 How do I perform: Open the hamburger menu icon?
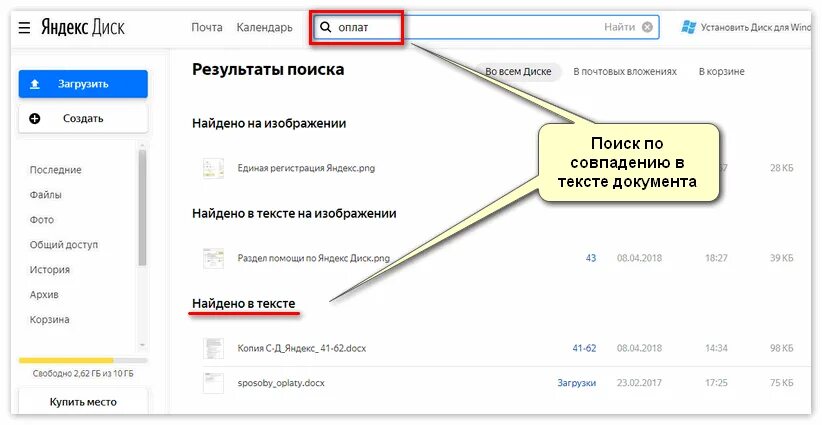pyautogui.click(x=24, y=27)
